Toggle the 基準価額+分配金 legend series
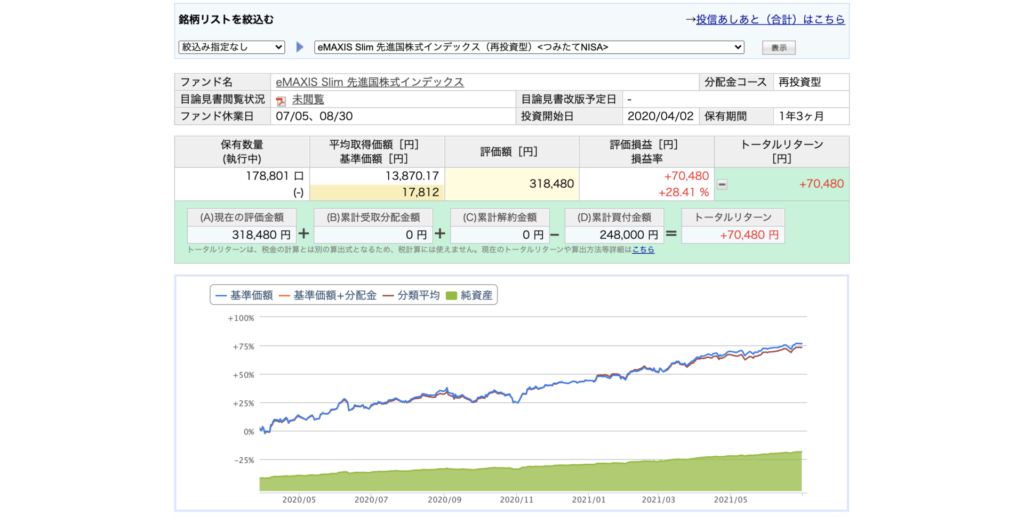The height and width of the screenshot is (516, 1024). pos(328,295)
